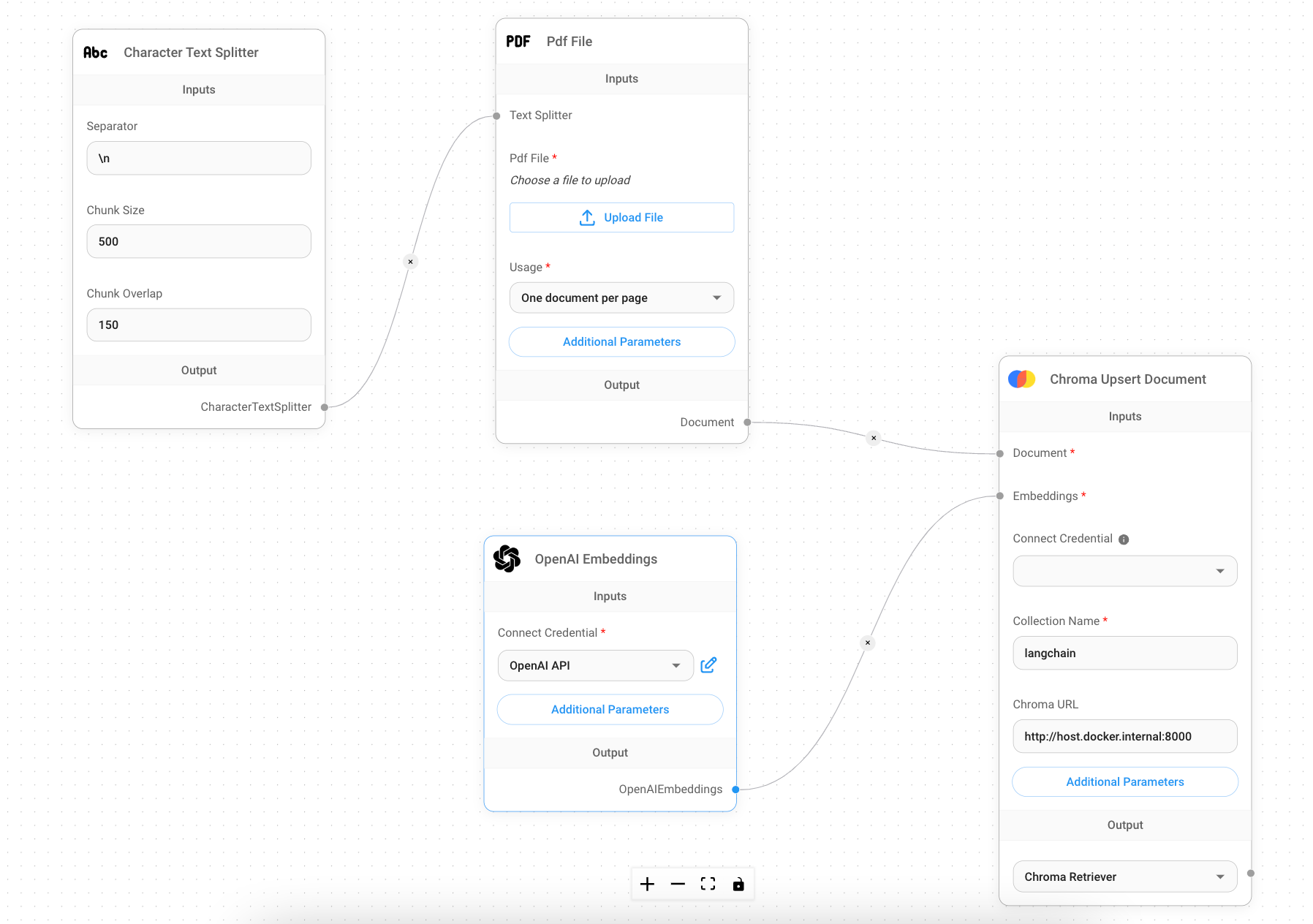Click the Collection Name field
The height and width of the screenshot is (924, 1313).
coord(1125,653)
